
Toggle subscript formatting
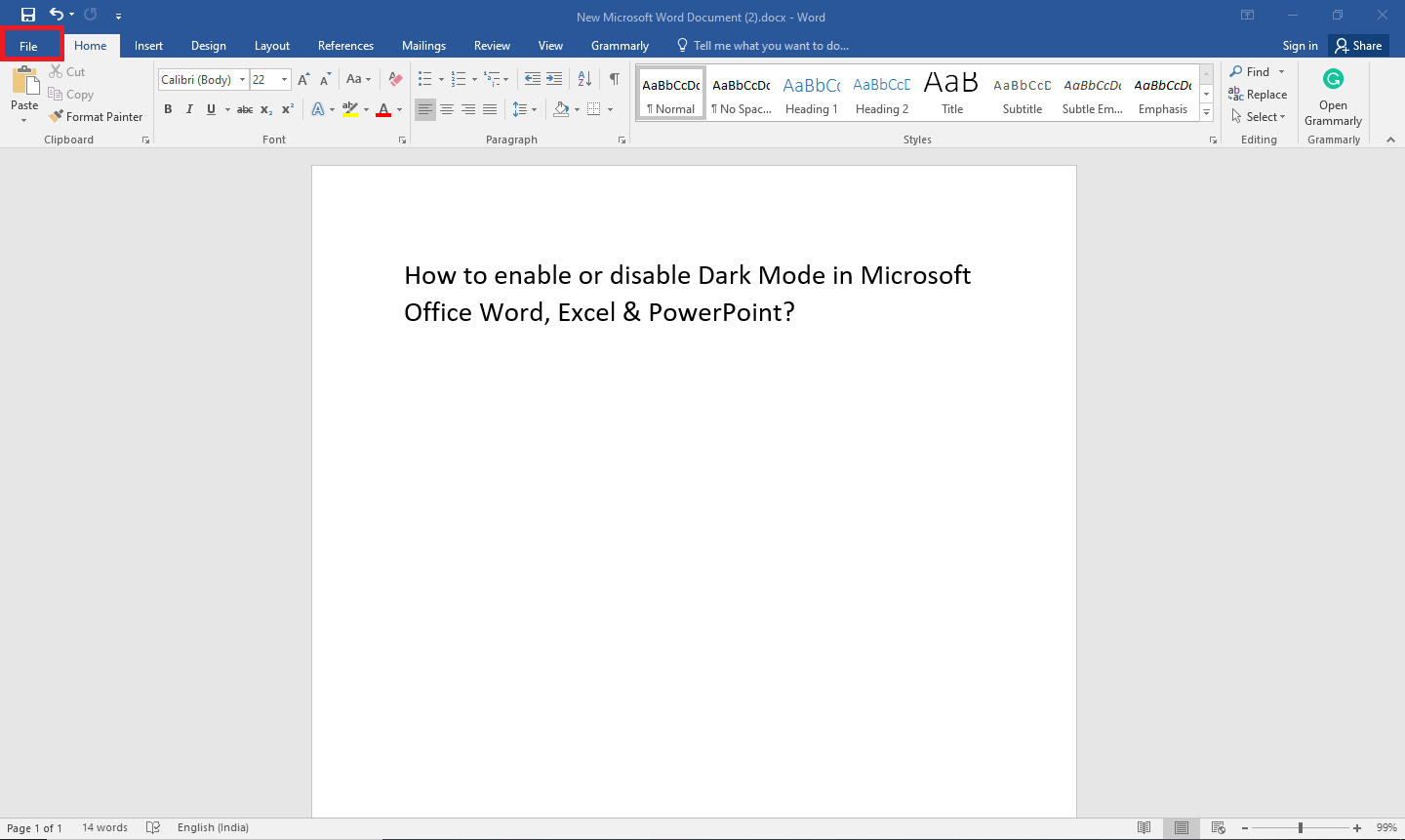click(x=266, y=109)
